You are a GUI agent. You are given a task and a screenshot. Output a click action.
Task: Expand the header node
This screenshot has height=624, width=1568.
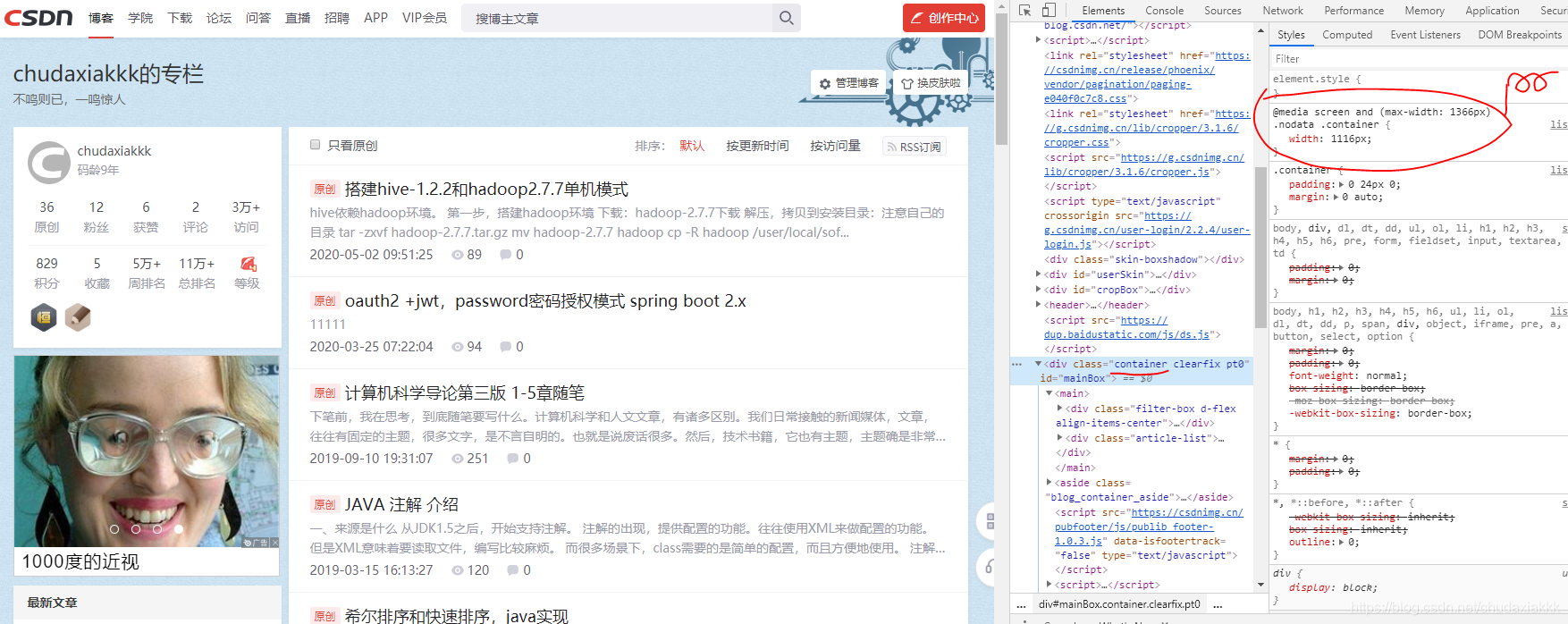coord(1038,305)
